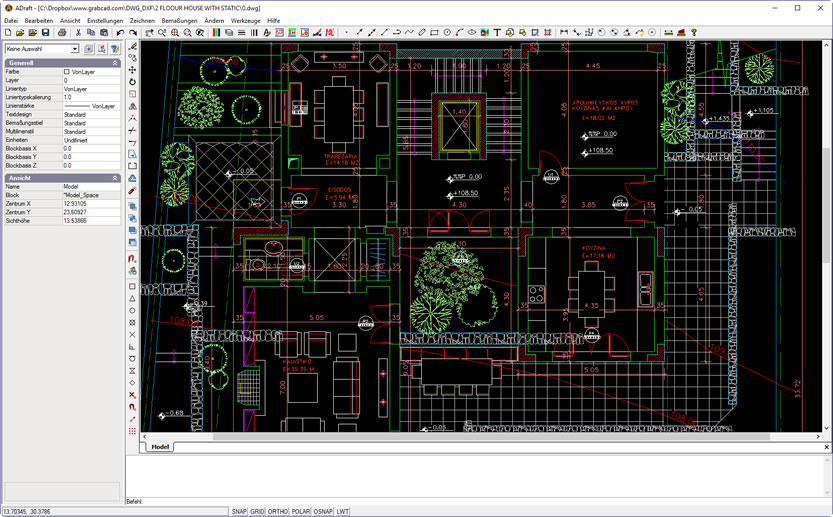Toggle POLAR tracking in status bar

click(300, 511)
